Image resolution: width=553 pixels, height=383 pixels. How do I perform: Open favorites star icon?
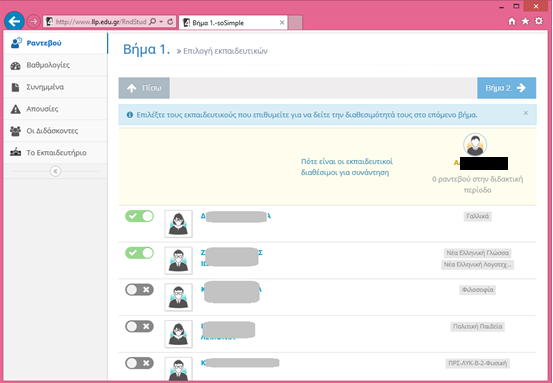click(525, 21)
